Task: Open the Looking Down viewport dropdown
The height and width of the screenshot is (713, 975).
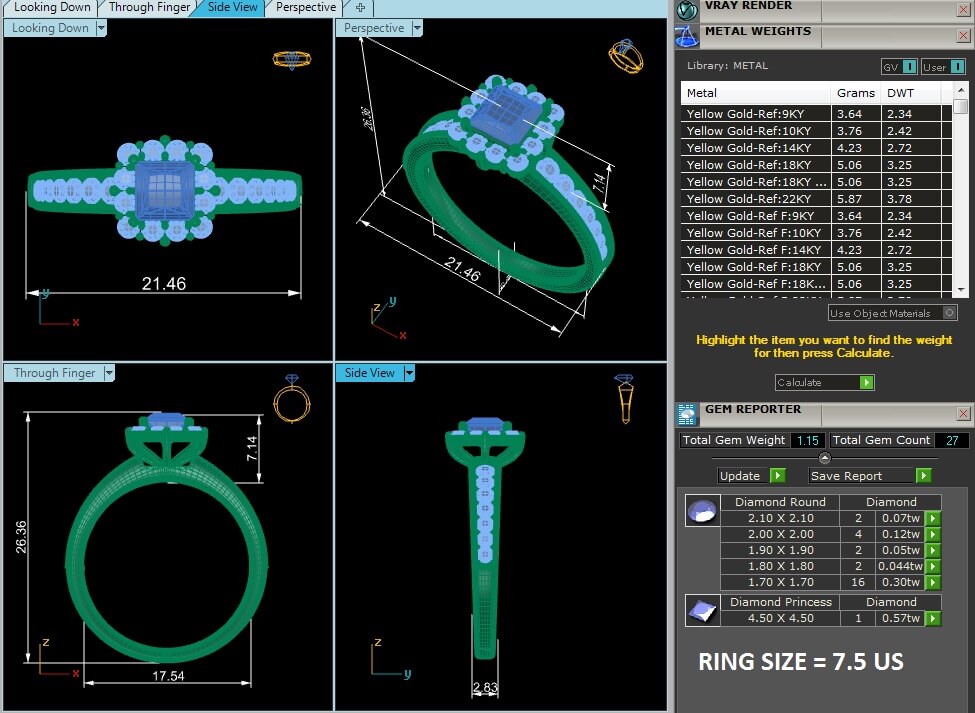Action: [x=101, y=28]
